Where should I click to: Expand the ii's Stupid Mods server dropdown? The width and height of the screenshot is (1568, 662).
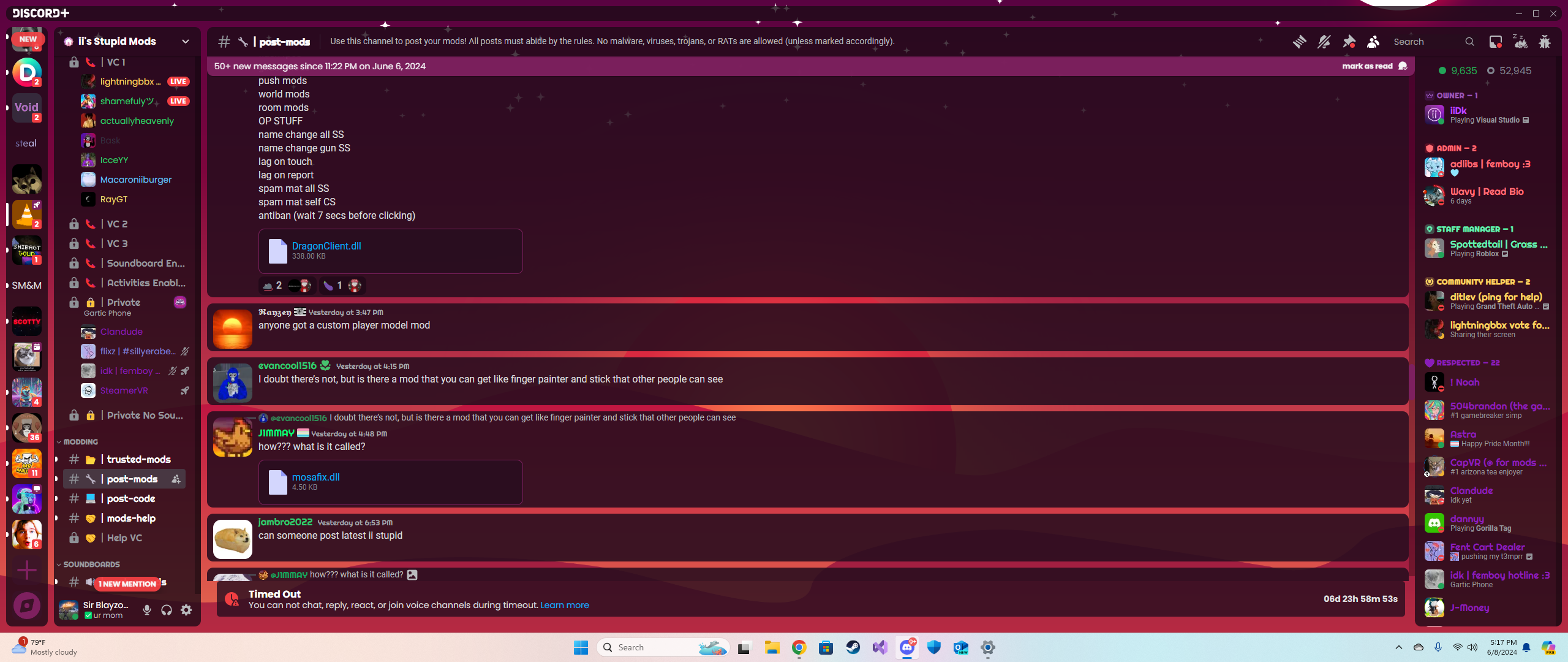click(185, 42)
